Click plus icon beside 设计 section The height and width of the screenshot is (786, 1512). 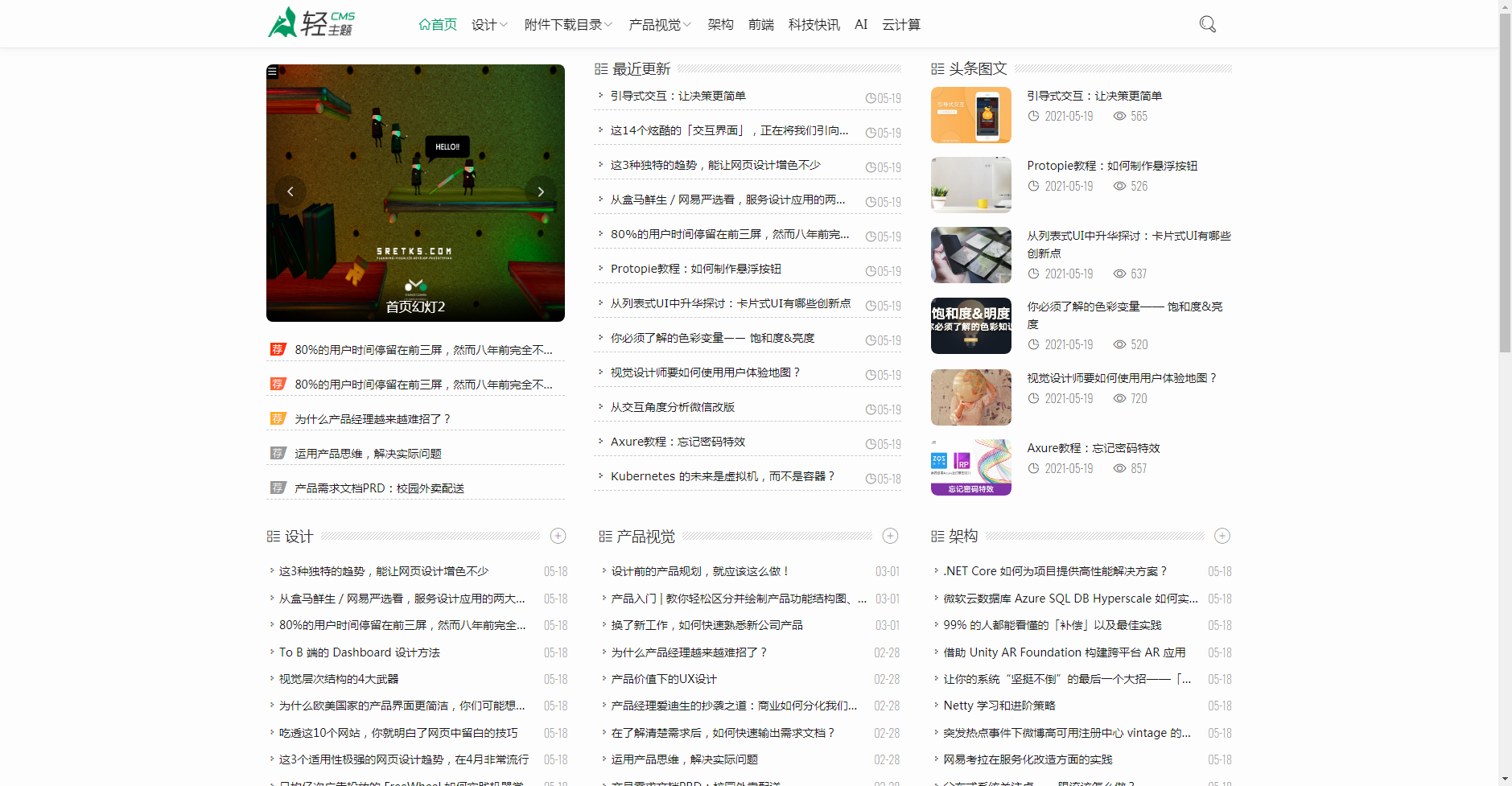[x=558, y=536]
